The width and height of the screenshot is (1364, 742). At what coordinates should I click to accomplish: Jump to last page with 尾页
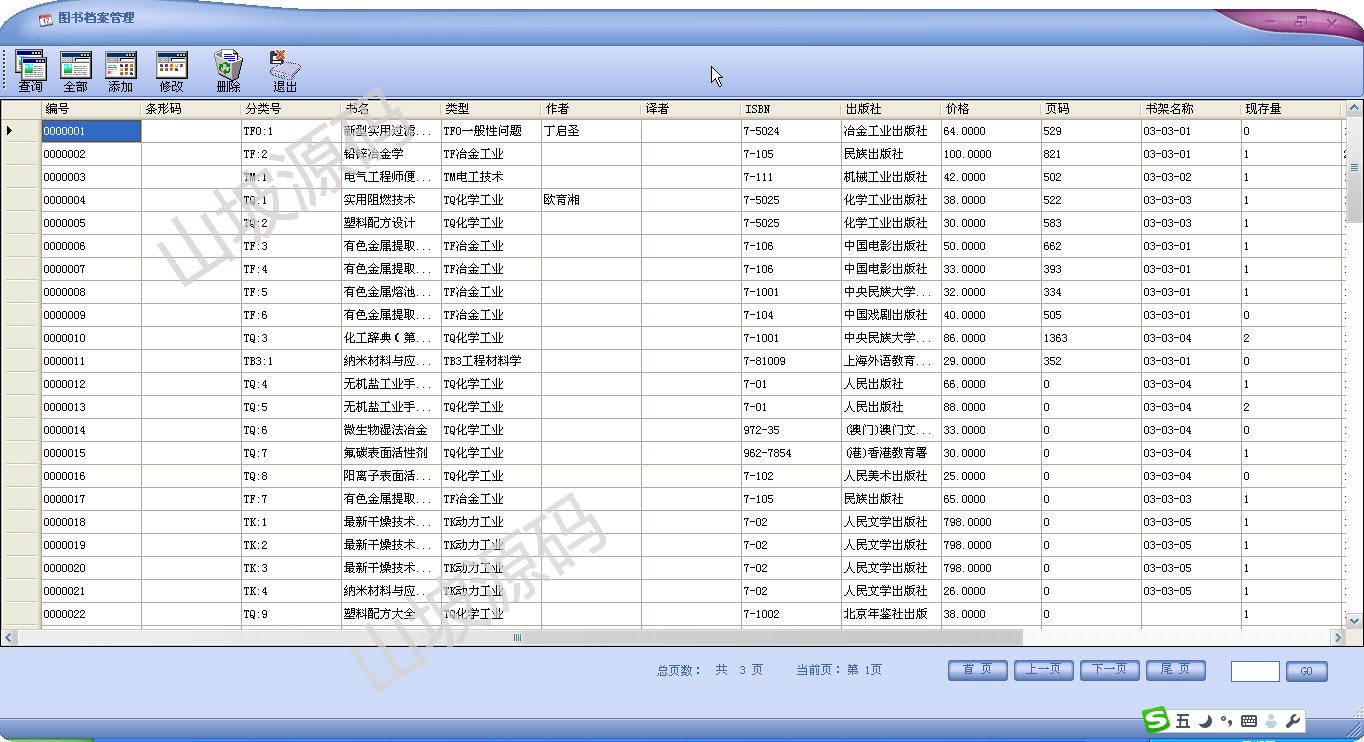pyautogui.click(x=1175, y=670)
